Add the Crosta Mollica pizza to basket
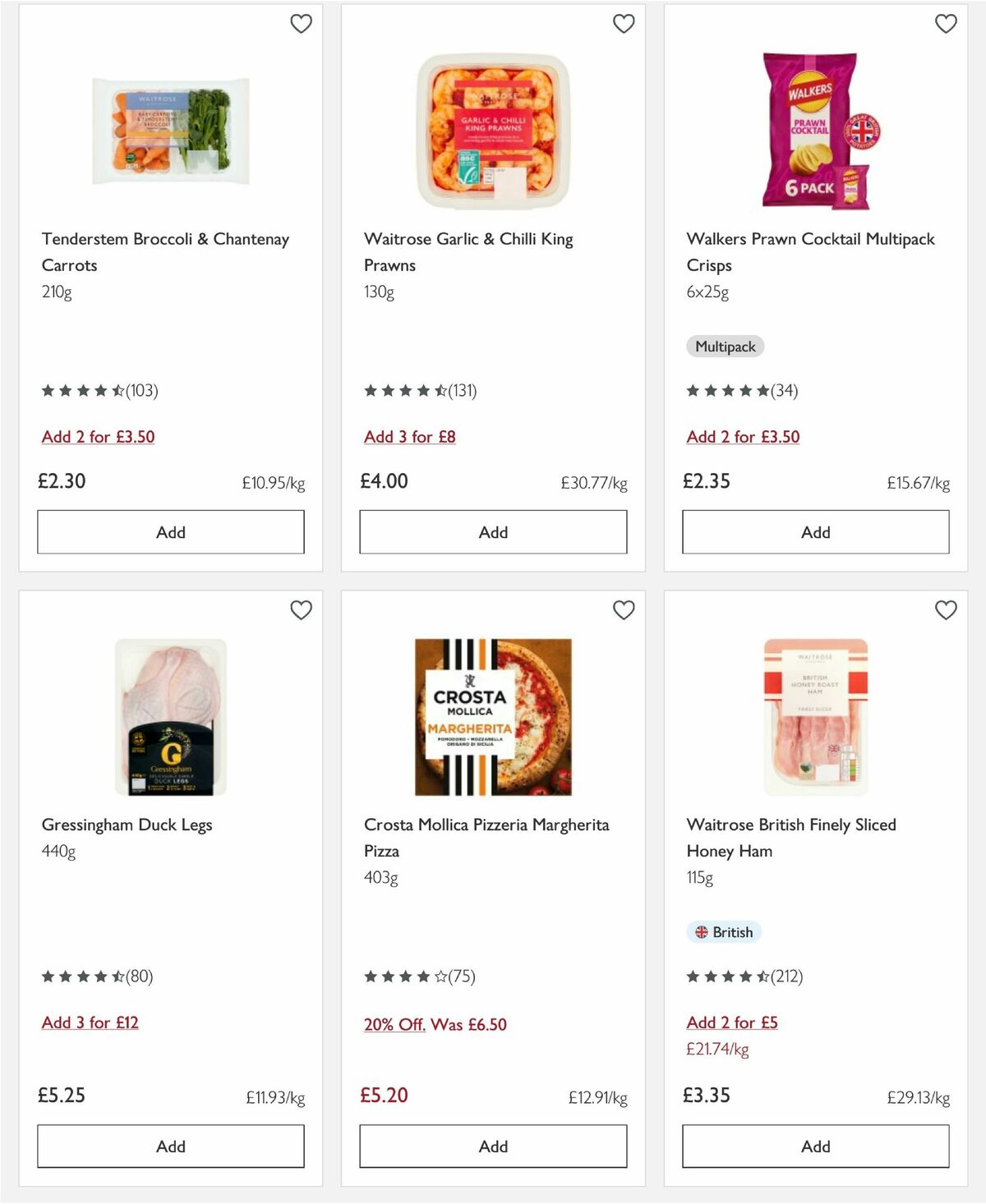 [x=492, y=1146]
